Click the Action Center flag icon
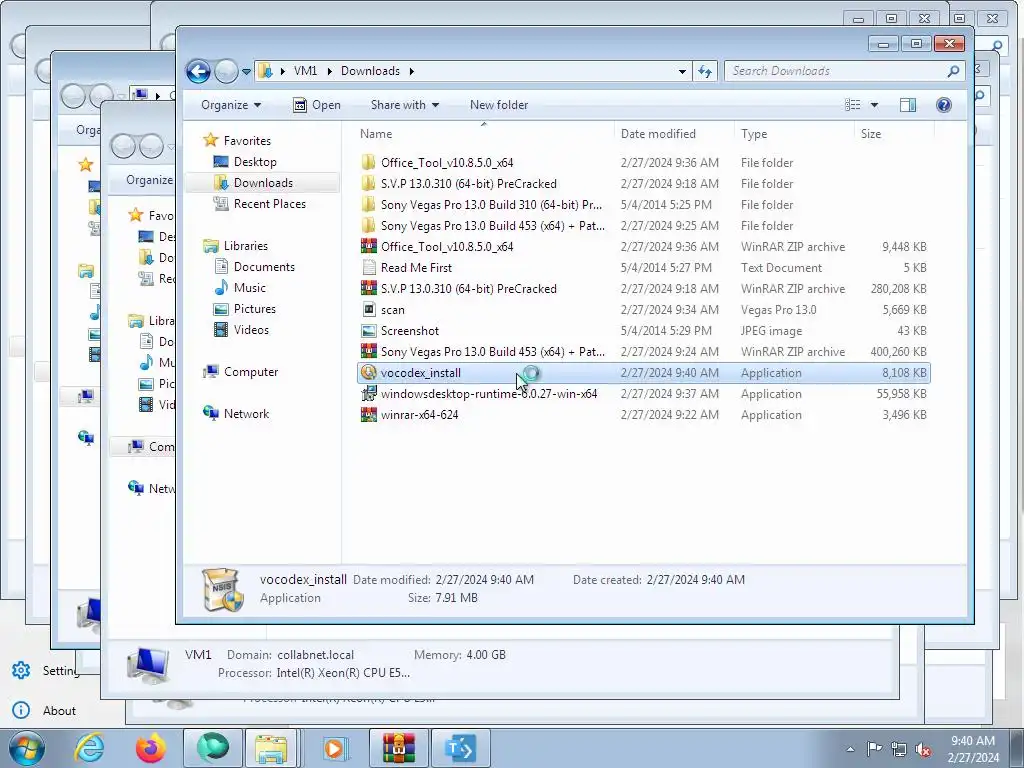 [x=874, y=749]
